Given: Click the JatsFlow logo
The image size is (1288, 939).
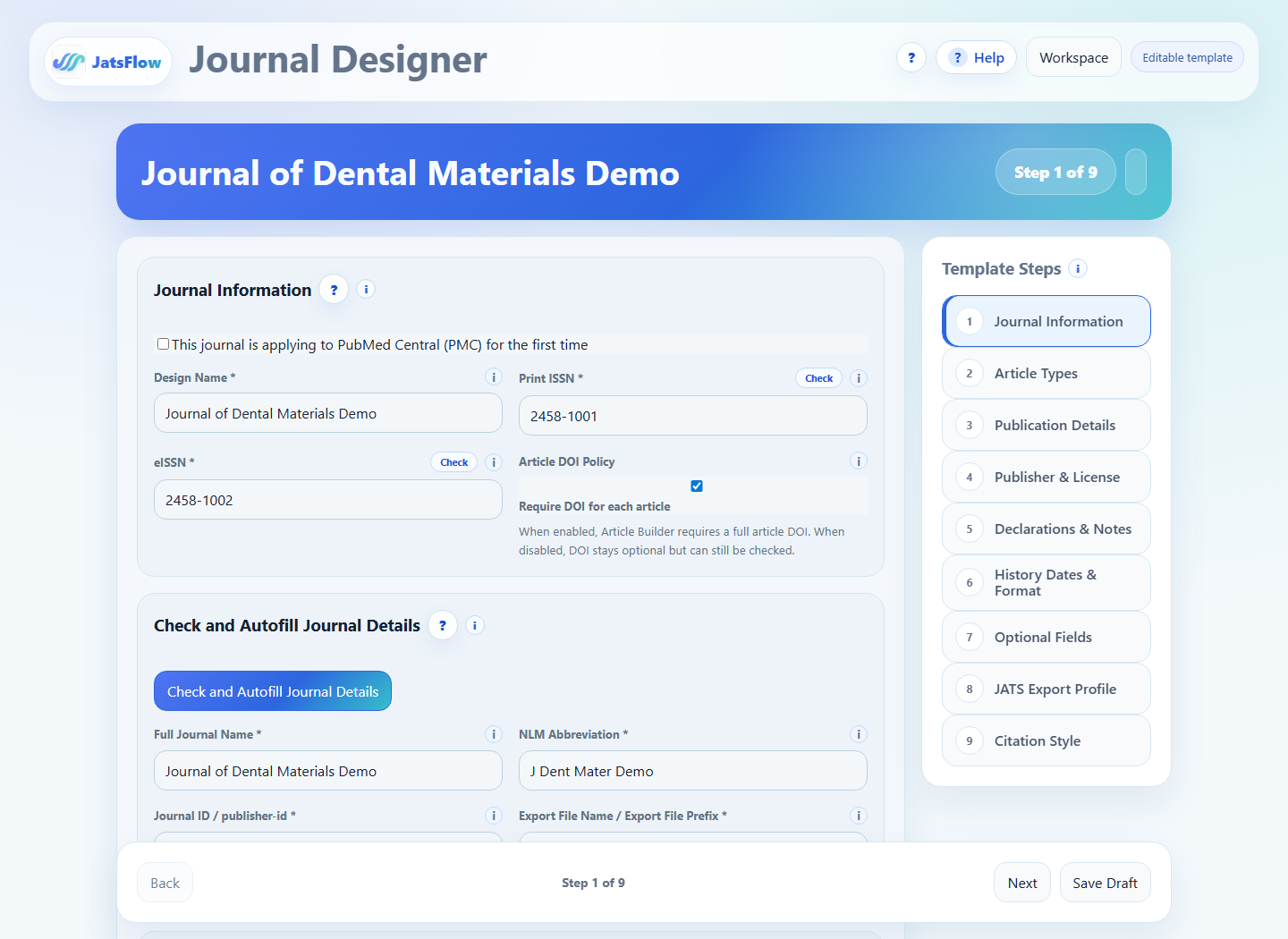Looking at the screenshot, I should pos(108,62).
